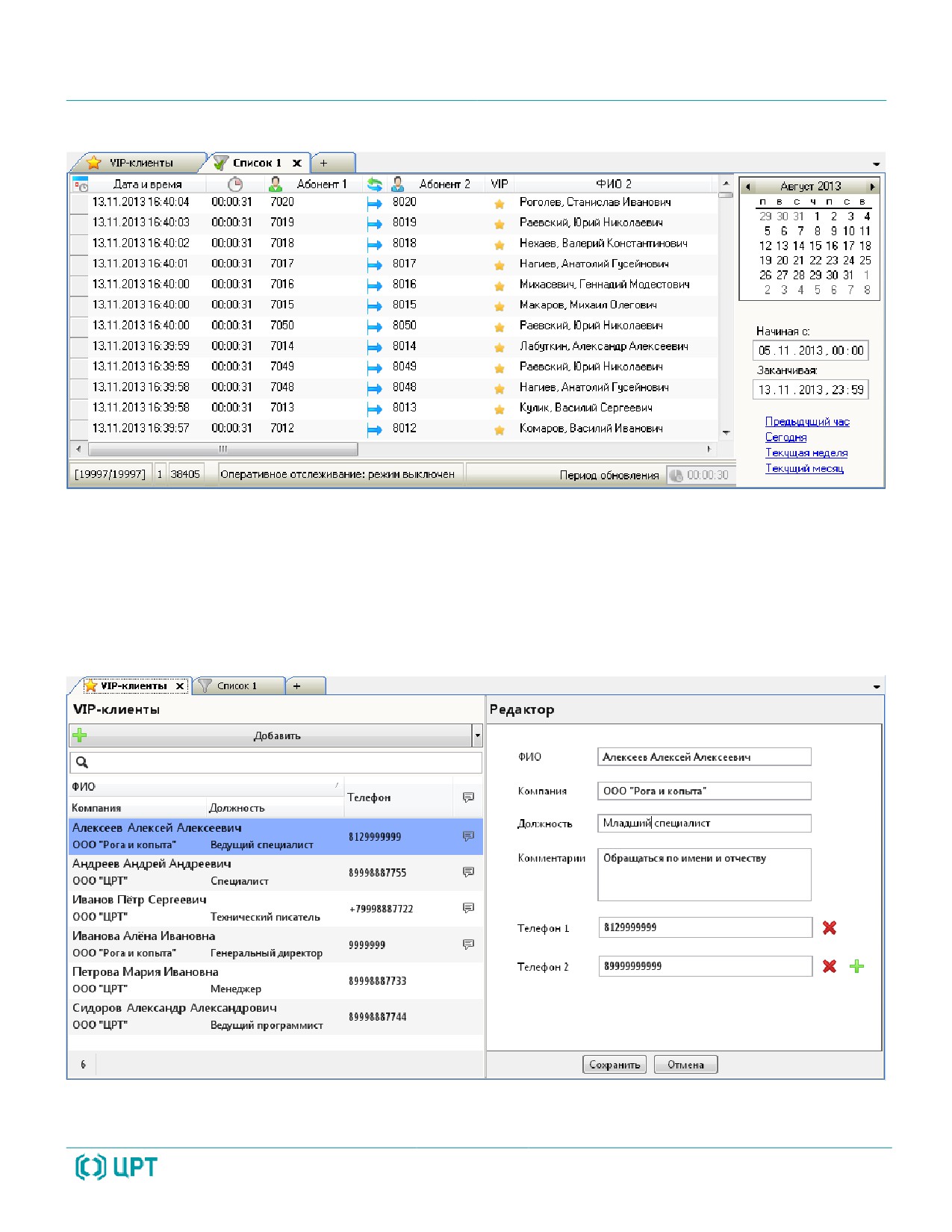Close VIP-клиенты tab in bottom window
Image resolution: width=952 pixels, height=1232 pixels.
click(x=180, y=686)
